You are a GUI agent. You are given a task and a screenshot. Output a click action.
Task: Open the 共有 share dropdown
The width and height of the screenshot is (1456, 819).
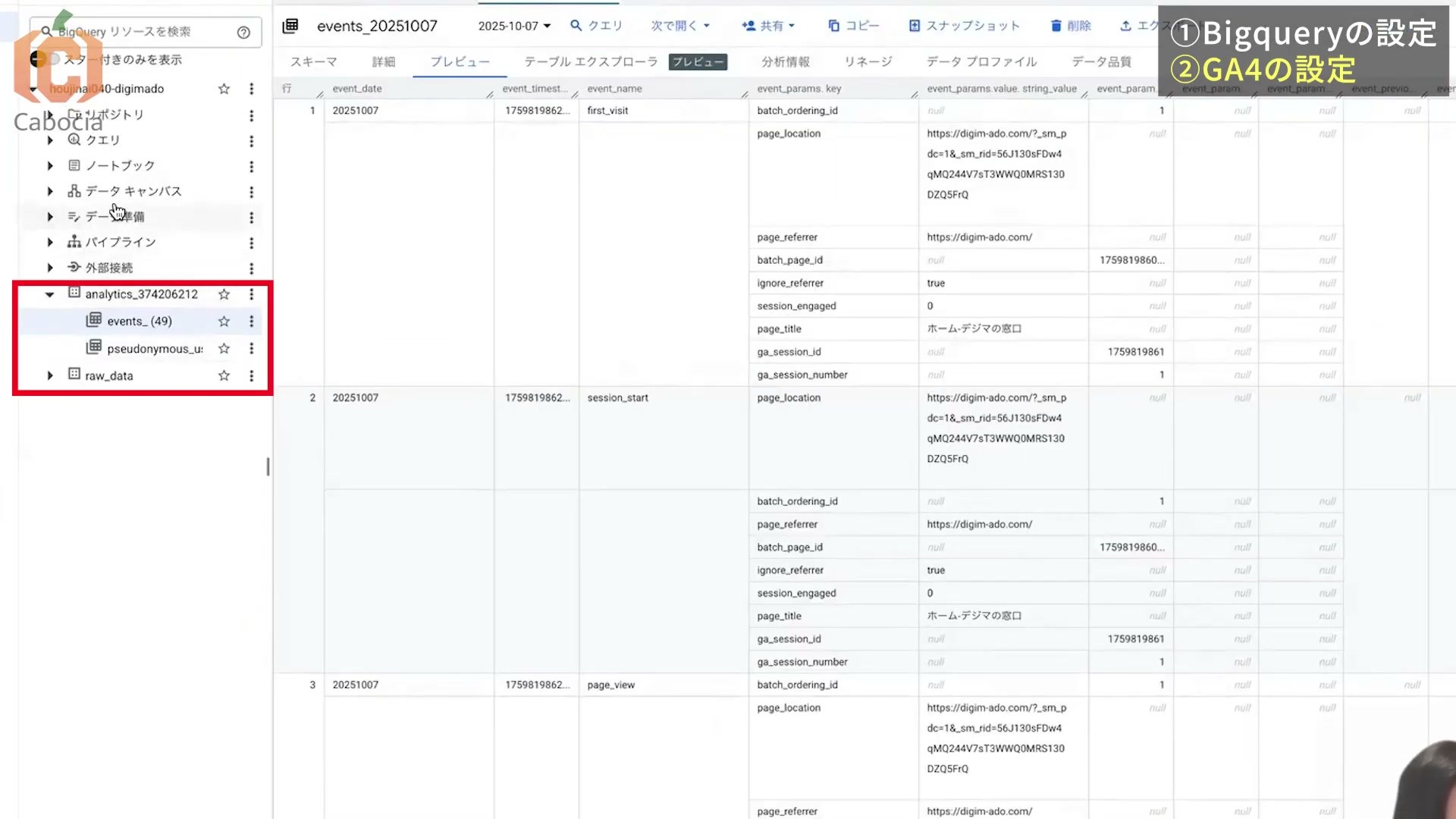pyautogui.click(x=768, y=26)
